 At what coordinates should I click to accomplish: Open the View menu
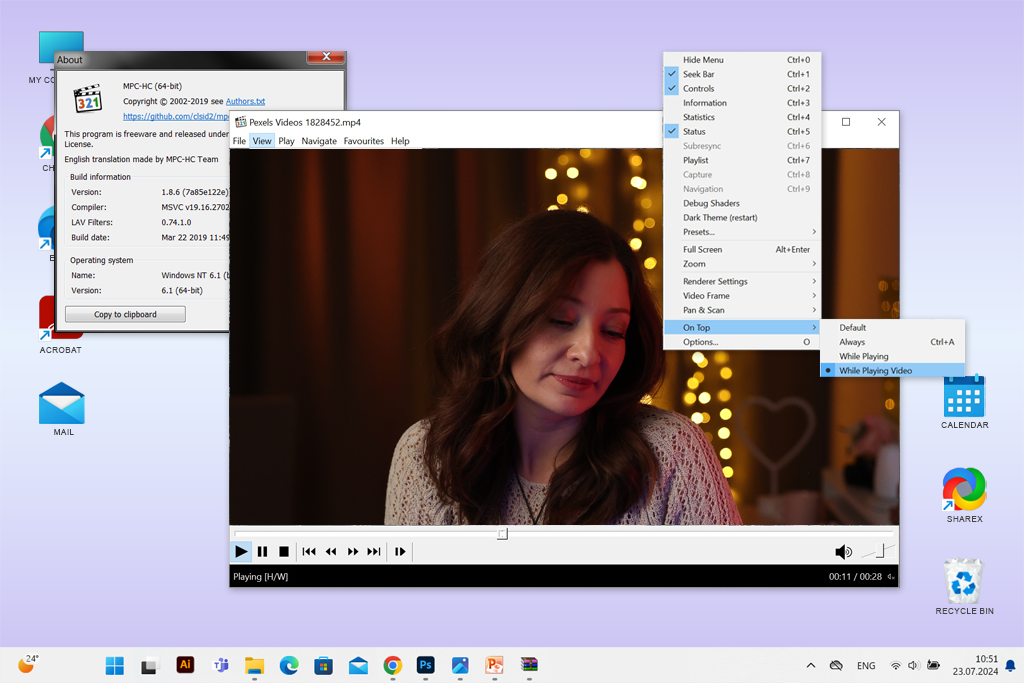click(262, 140)
